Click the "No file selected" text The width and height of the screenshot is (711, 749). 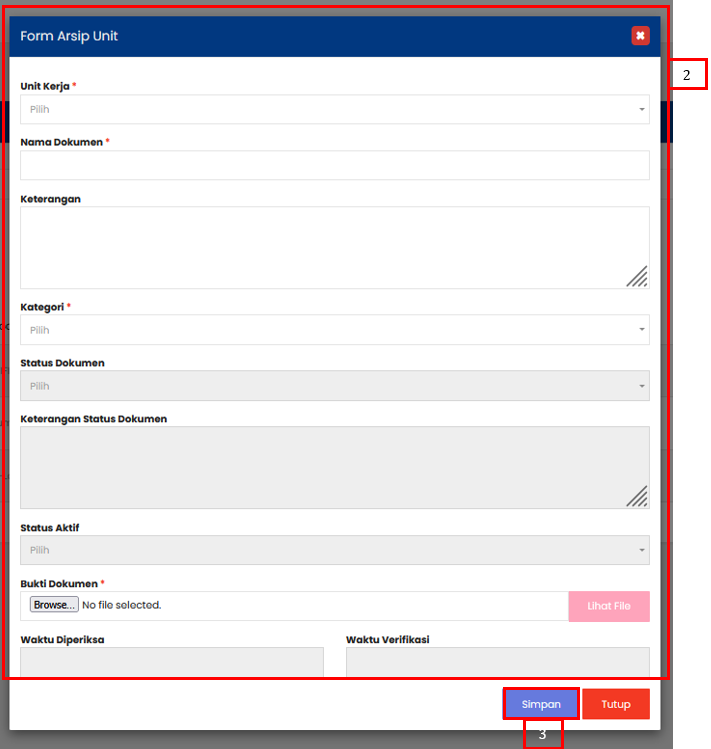point(121,605)
